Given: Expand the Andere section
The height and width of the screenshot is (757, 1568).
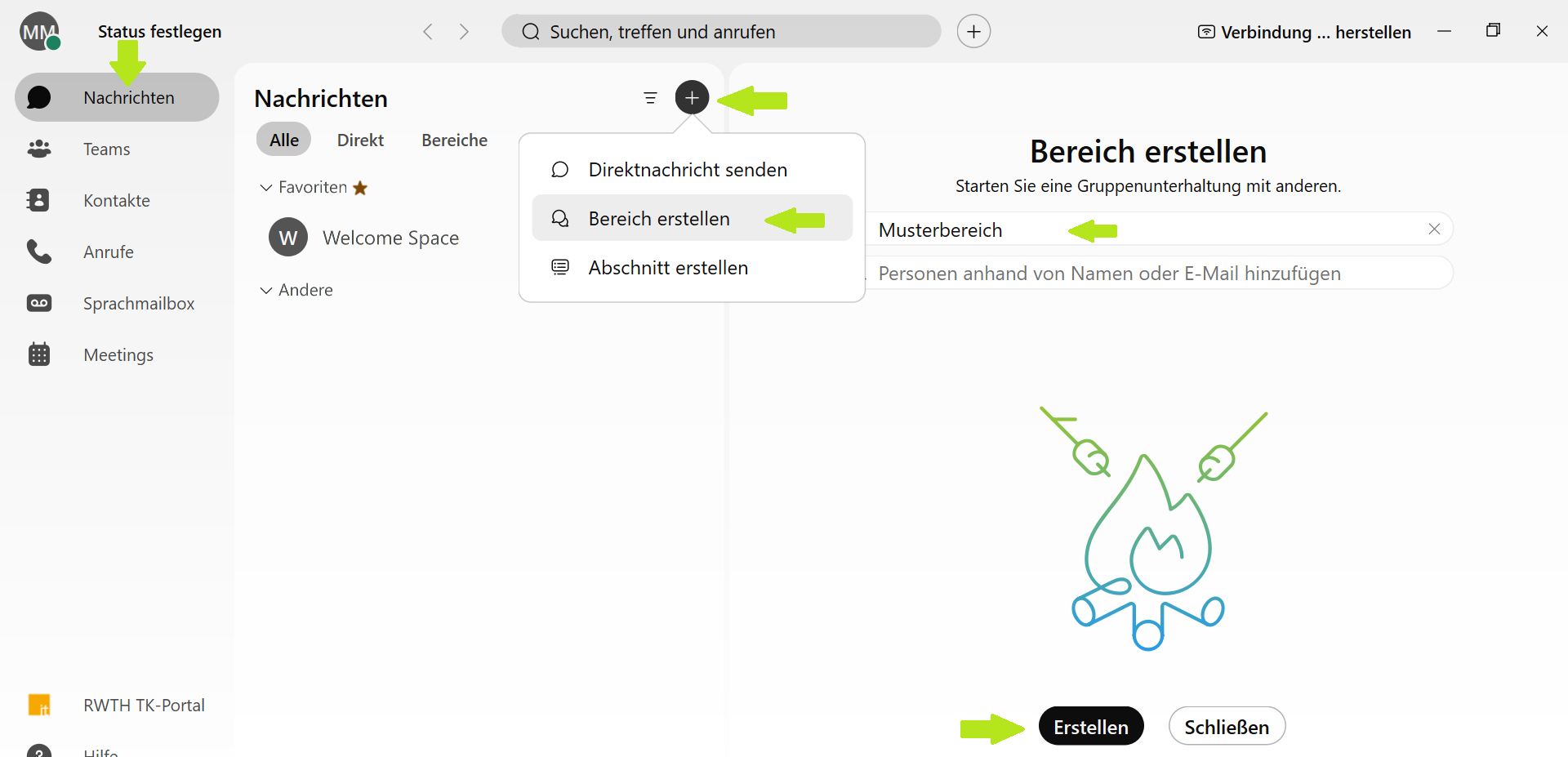Looking at the screenshot, I should 266,291.
